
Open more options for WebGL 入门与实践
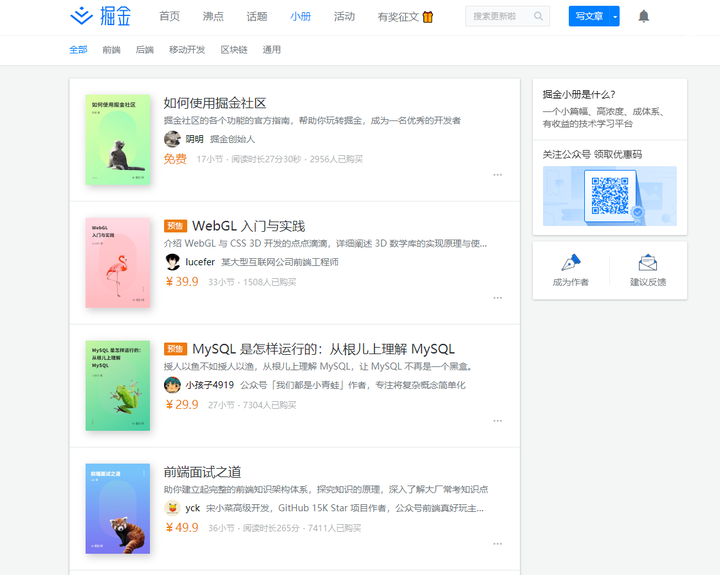(x=497, y=298)
